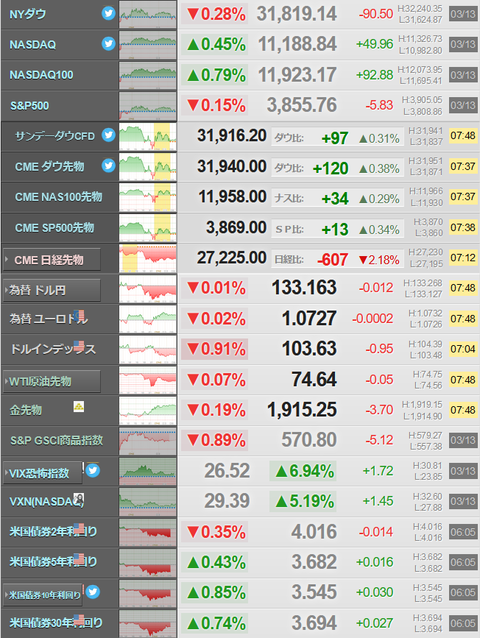
Task: Click the 07:12 timestamp on 日経先物 row
Action: point(463,258)
